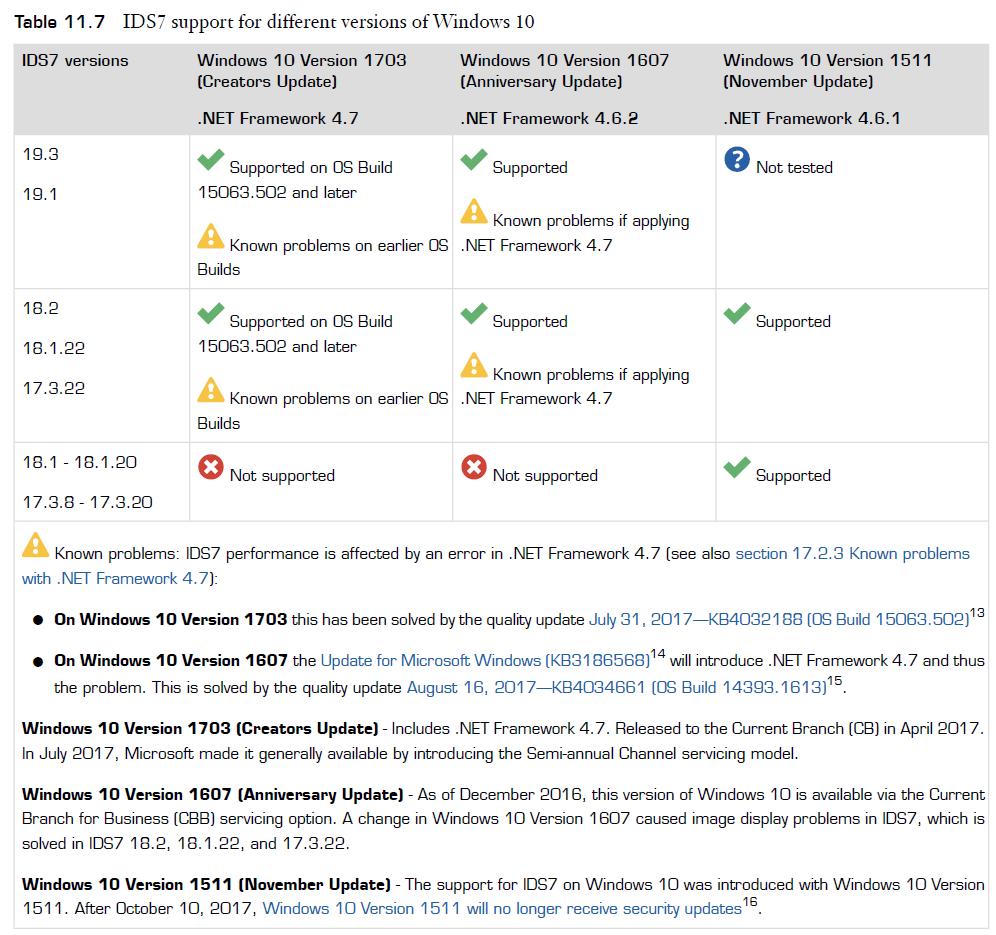
Task: Click bold 'Windows 10 Version 1511 (November Update)' paragraph heading
Action: click(206, 885)
